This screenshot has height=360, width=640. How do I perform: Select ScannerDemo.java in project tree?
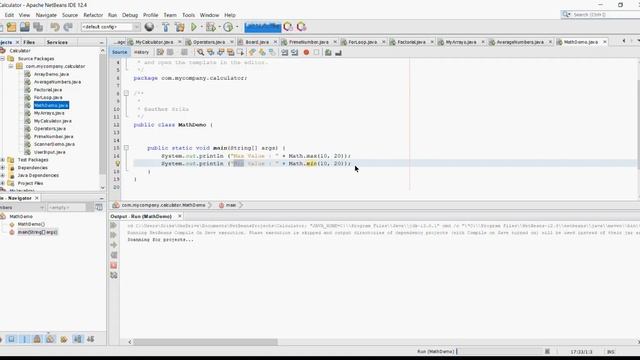(x=54, y=144)
